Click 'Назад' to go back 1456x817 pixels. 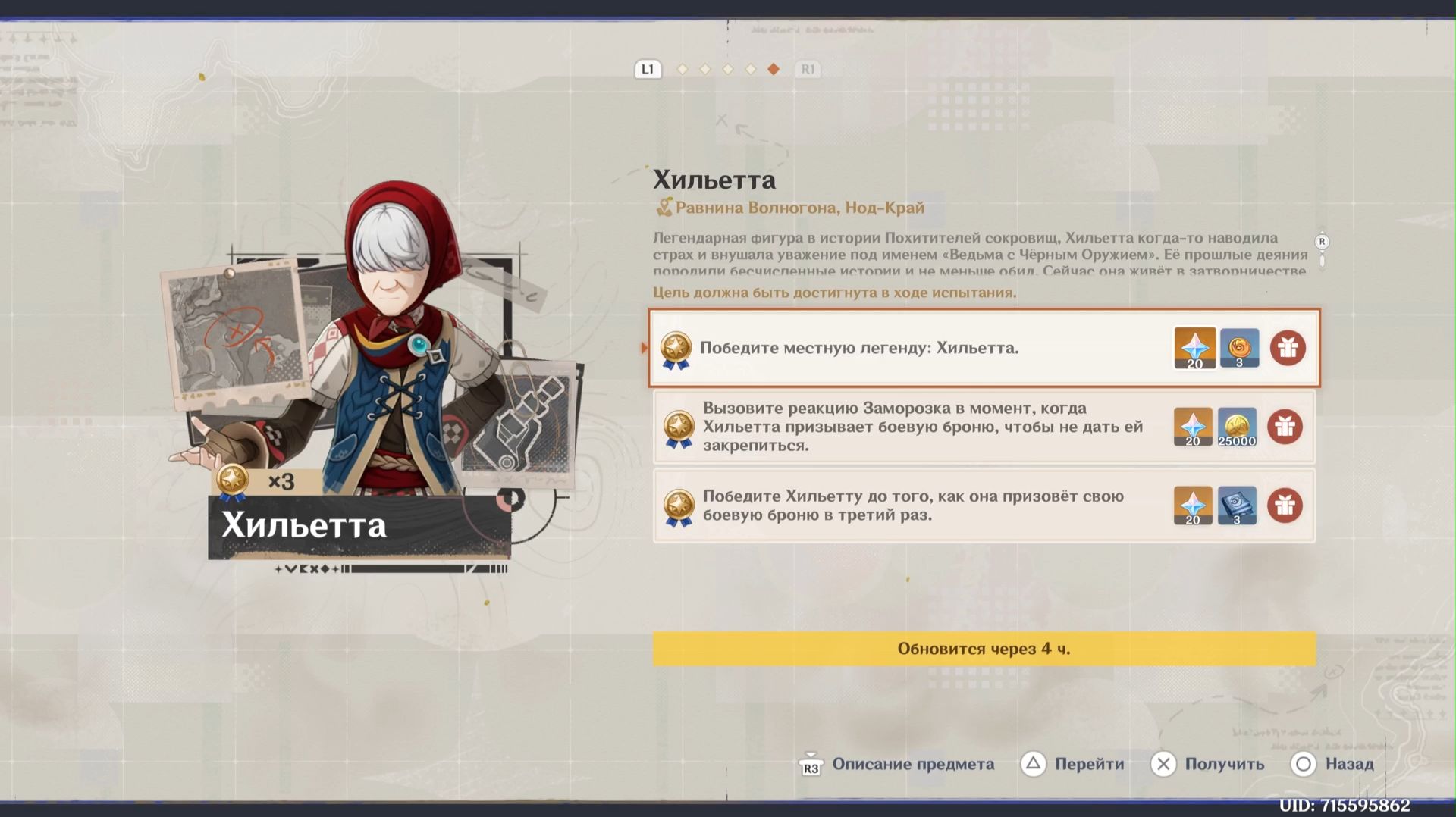coord(1332,764)
